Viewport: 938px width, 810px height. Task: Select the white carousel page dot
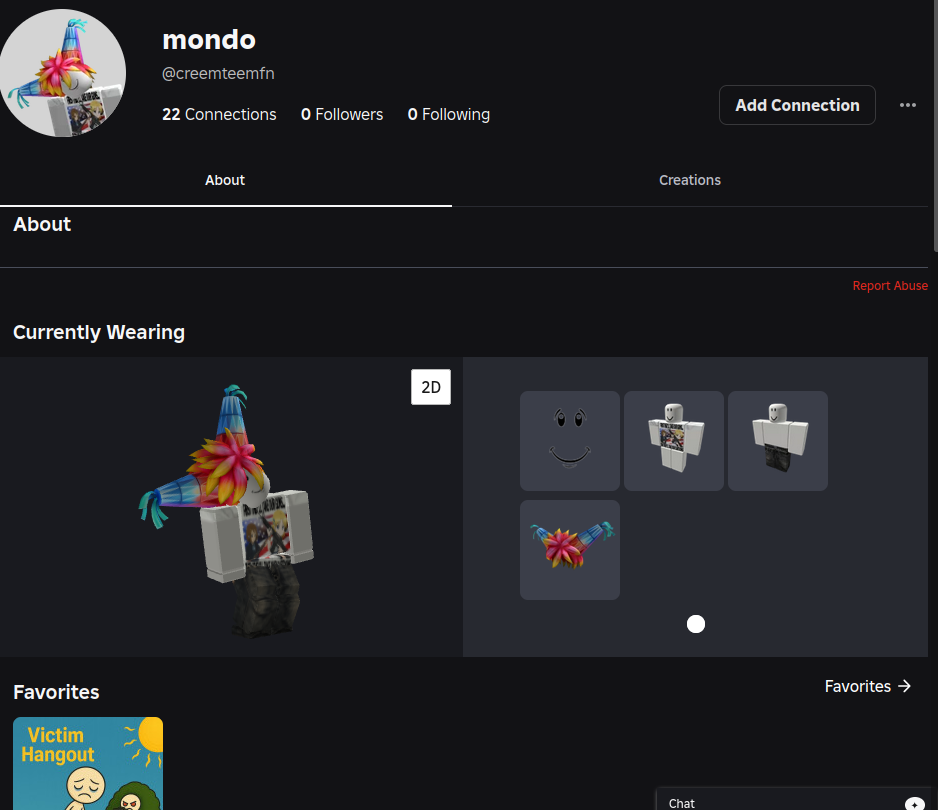[696, 624]
